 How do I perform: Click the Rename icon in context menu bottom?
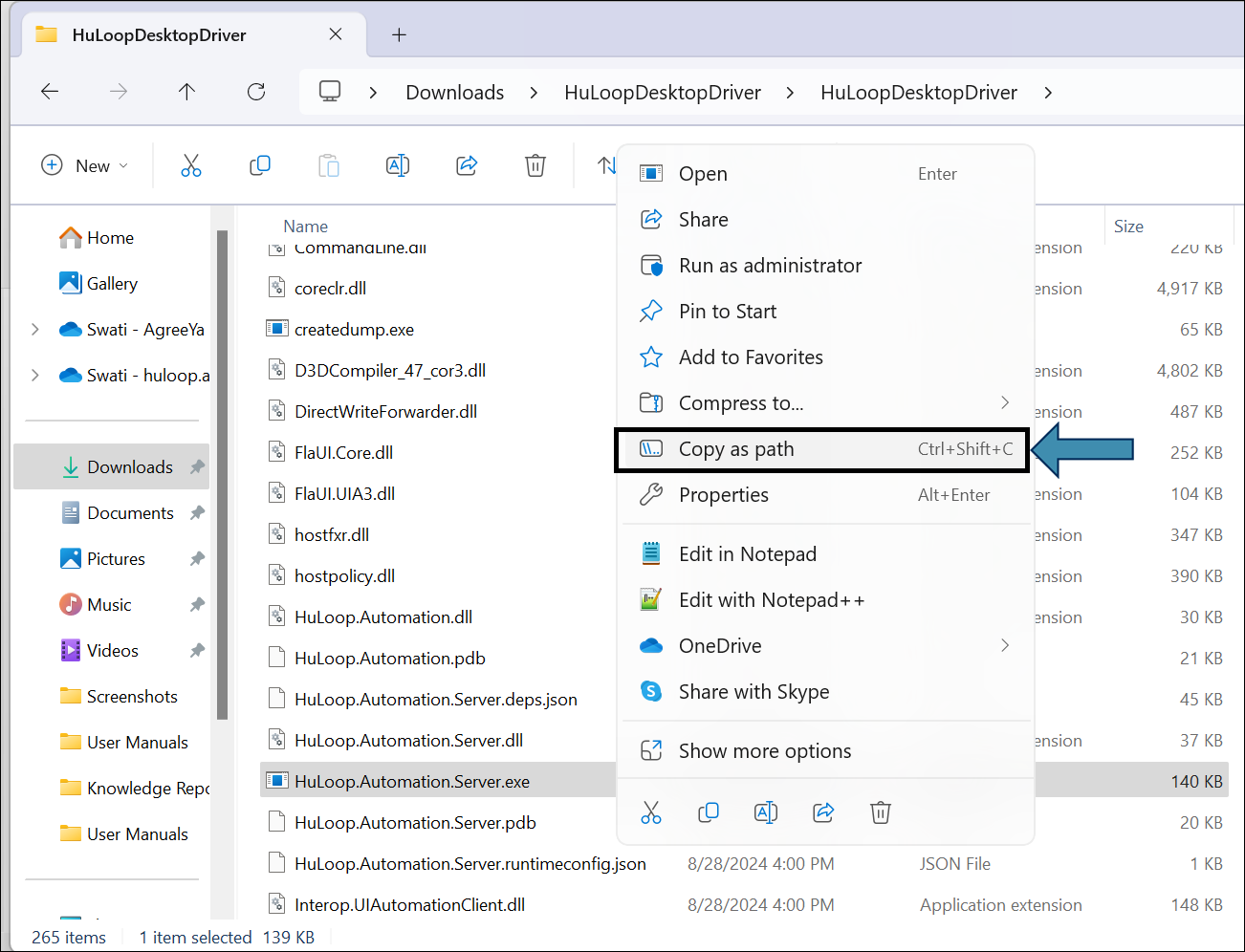tap(766, 812)
